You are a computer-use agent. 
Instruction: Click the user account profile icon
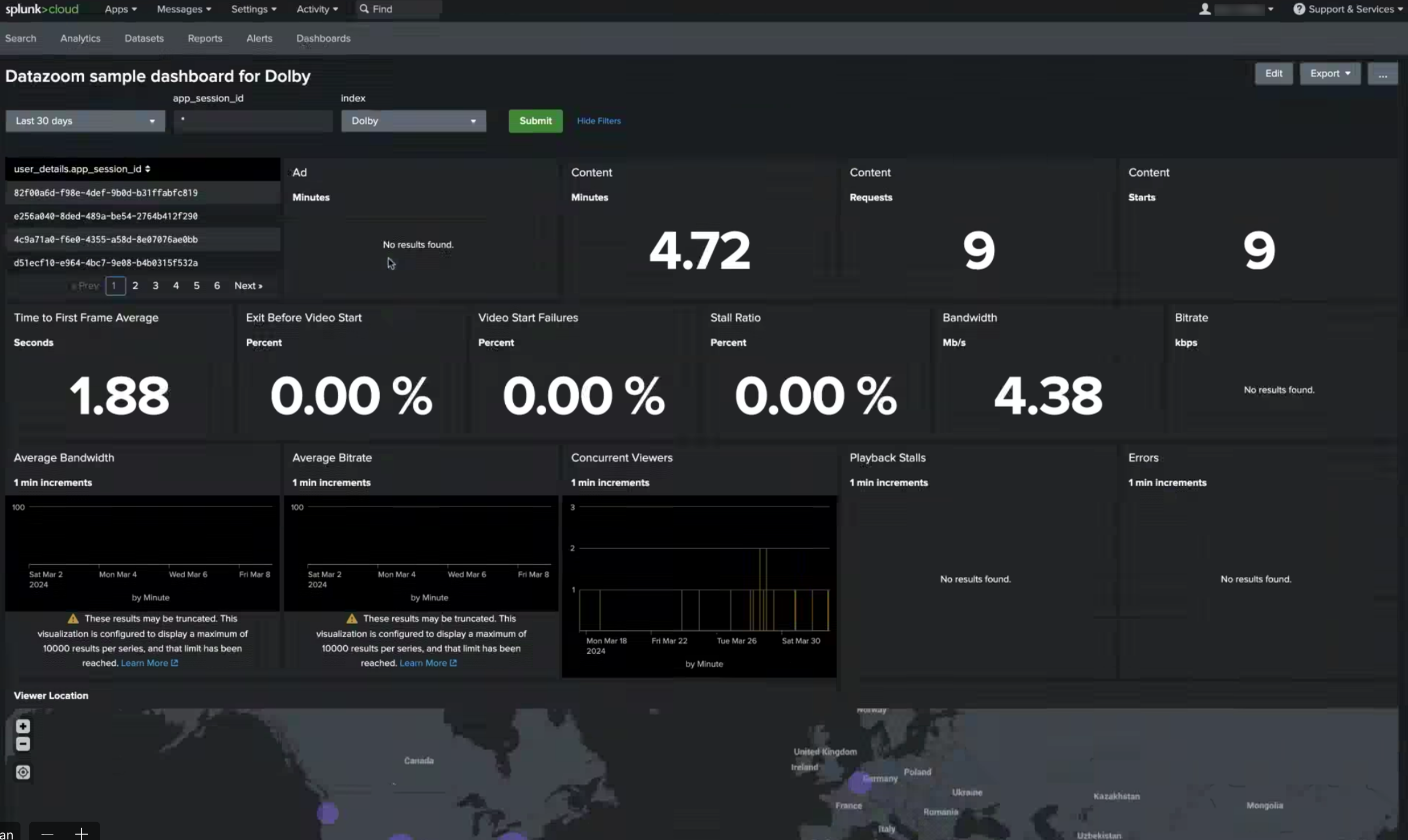coord(1205,9)
